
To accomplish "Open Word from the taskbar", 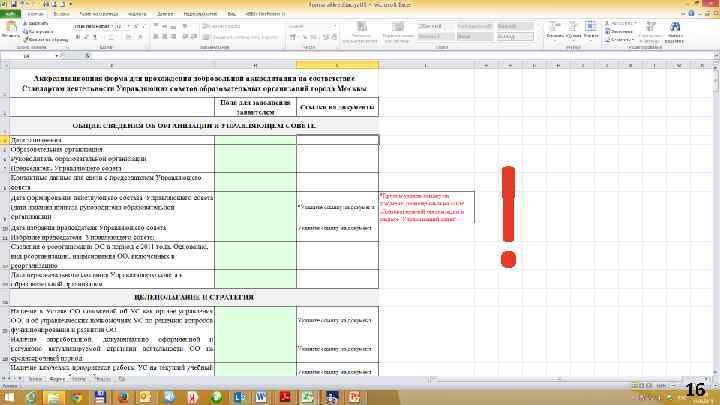I will pos(260,397).
